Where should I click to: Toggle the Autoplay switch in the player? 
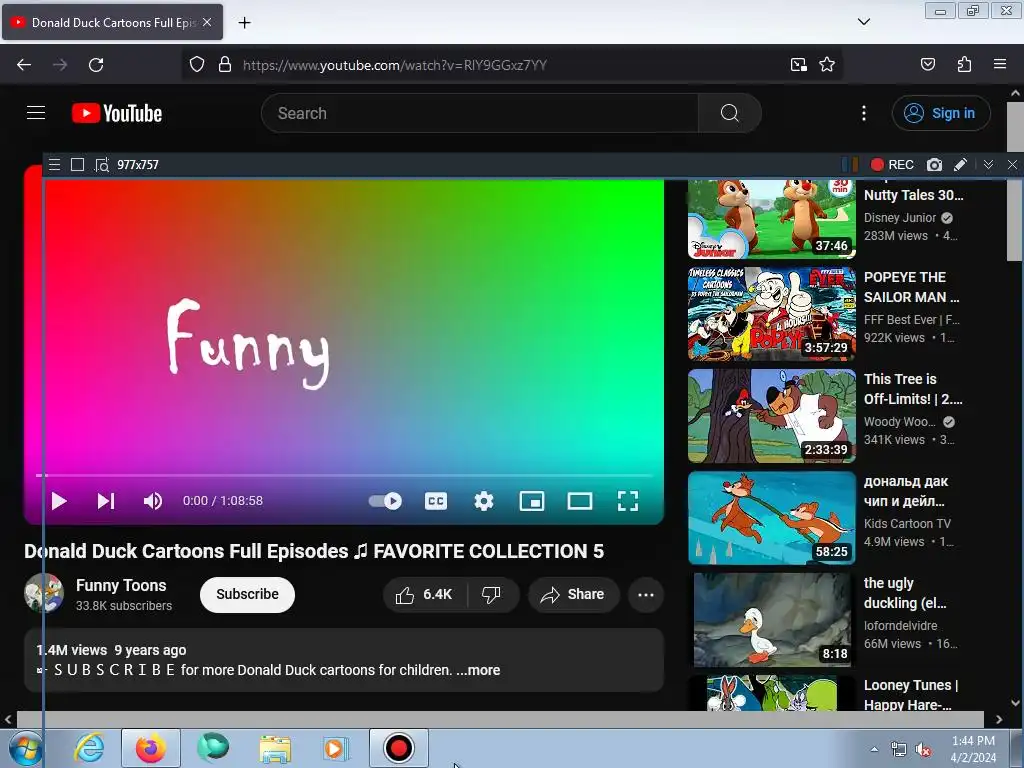coord(385,501)
